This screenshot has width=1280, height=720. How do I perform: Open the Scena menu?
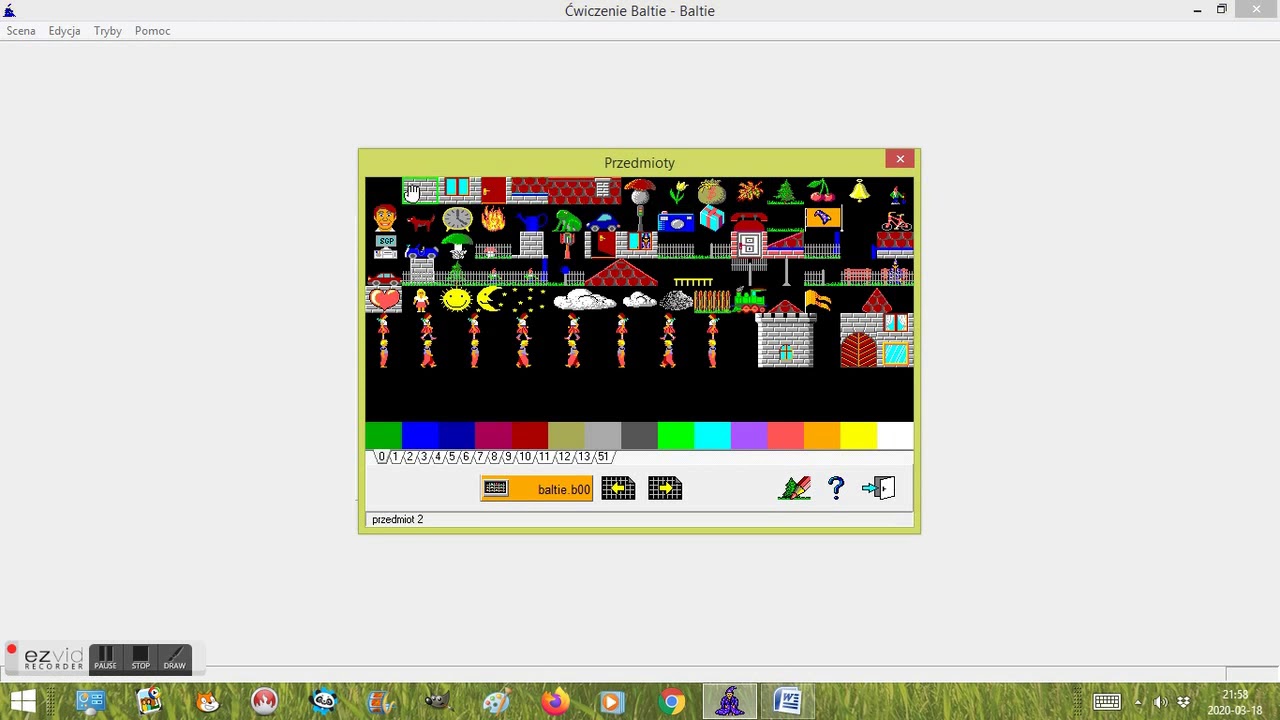[x=21, y=31]
